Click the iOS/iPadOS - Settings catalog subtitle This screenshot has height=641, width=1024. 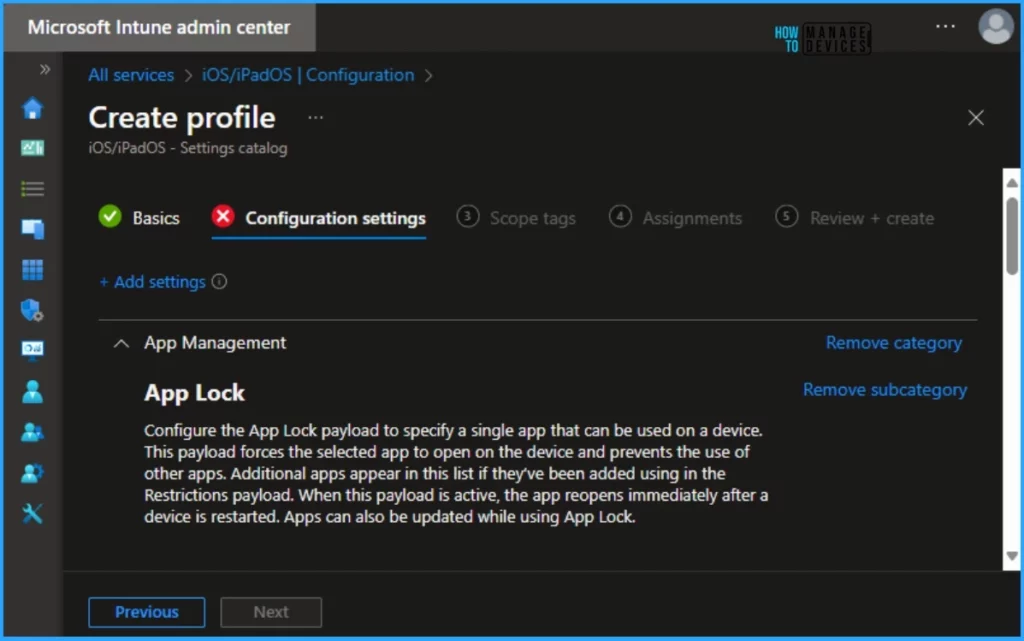[188, 148]
